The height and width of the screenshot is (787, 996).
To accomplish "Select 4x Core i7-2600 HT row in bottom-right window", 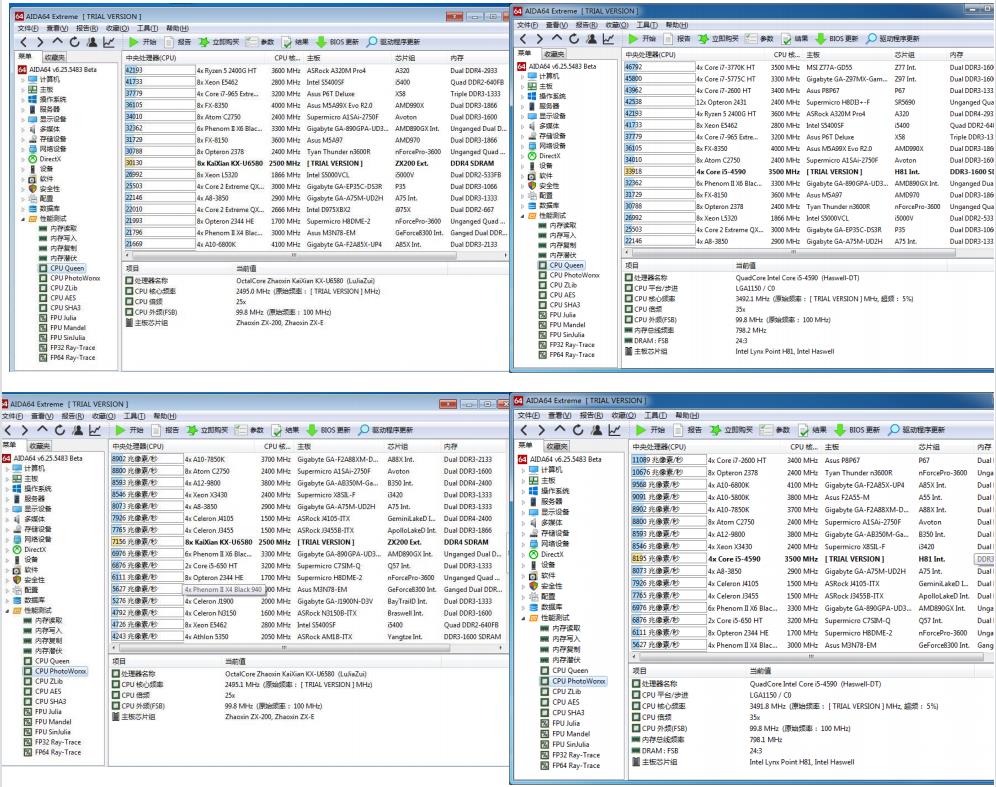I will (x=812, y=461).
